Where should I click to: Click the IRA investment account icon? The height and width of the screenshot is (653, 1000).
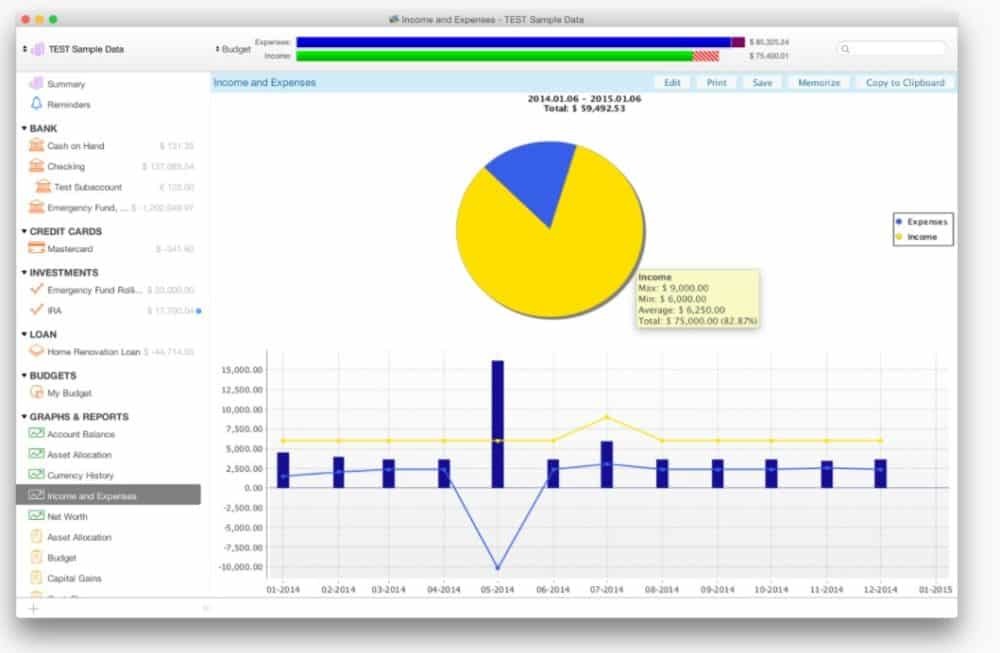point(37,311)
